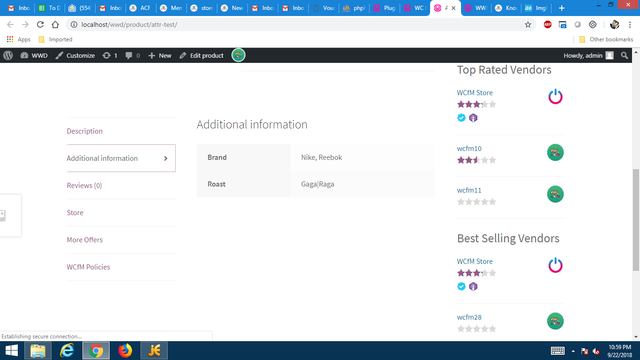Go forward with the browser forward arrow
640x360 pixels.
pos(25,24)
